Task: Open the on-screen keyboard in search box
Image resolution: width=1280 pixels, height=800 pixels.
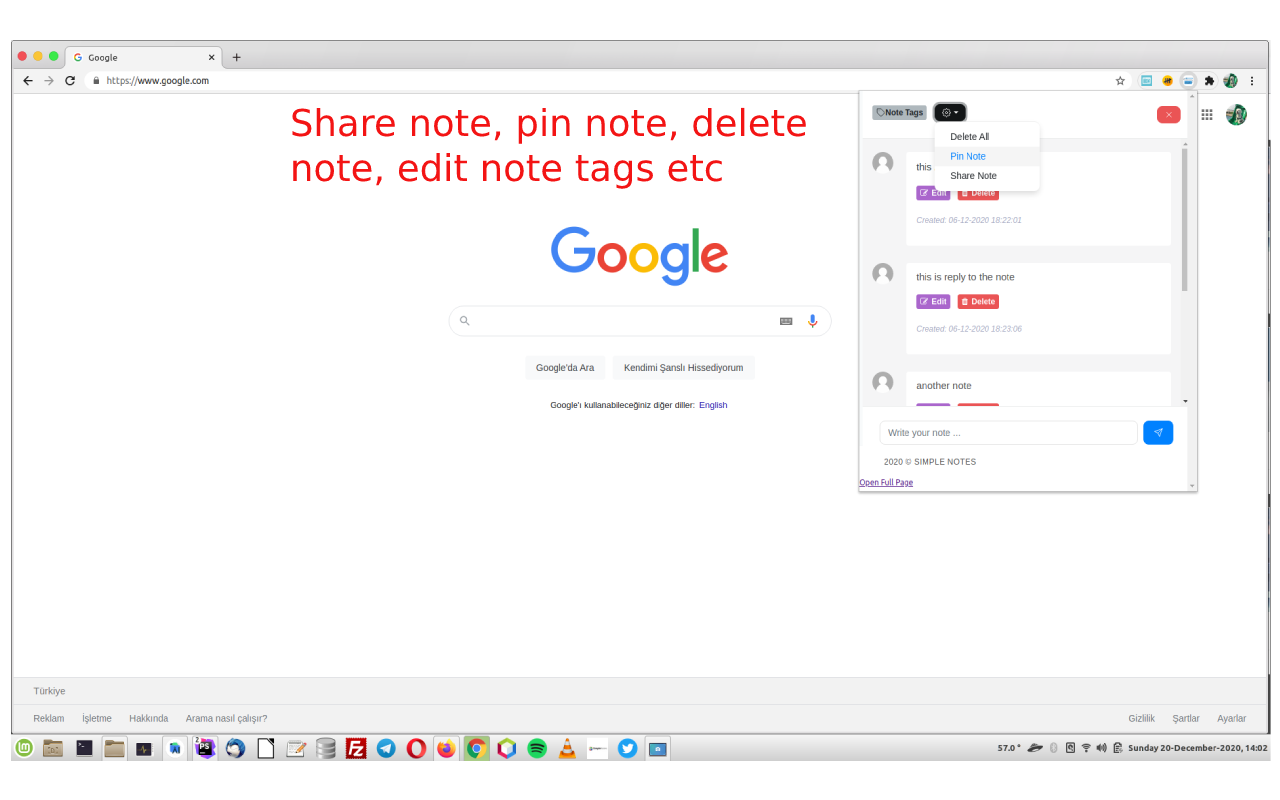Action: click(786, 321)
